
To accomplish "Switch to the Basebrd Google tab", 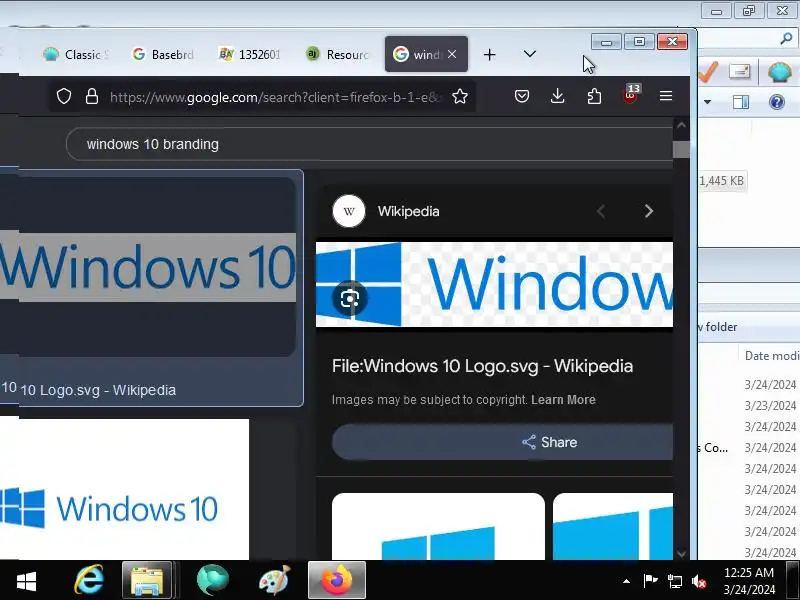I will pos(163,54).
